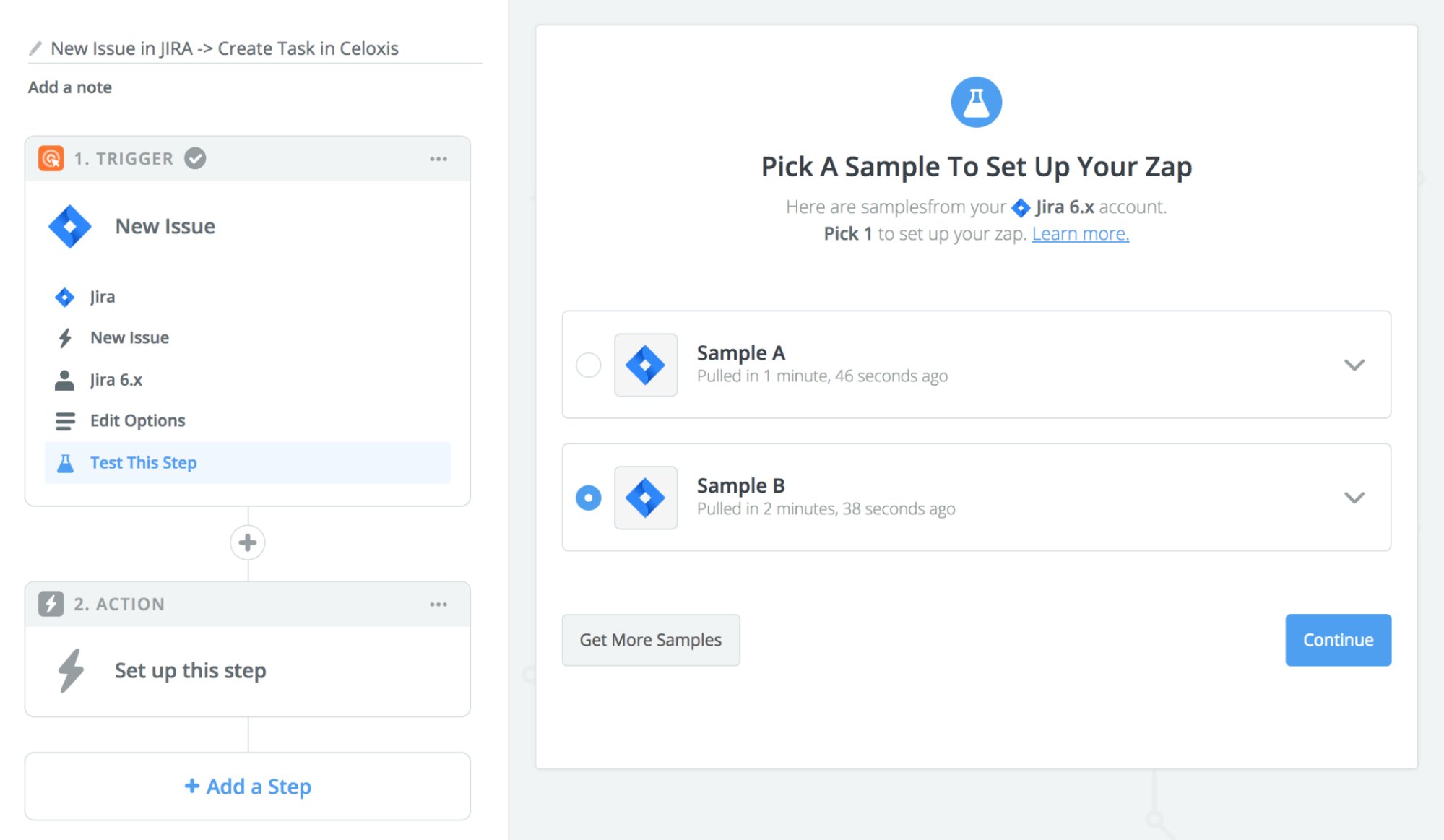Select the Sample A radio button
Screen dimensions: 1444x840
tap(589, 365)
